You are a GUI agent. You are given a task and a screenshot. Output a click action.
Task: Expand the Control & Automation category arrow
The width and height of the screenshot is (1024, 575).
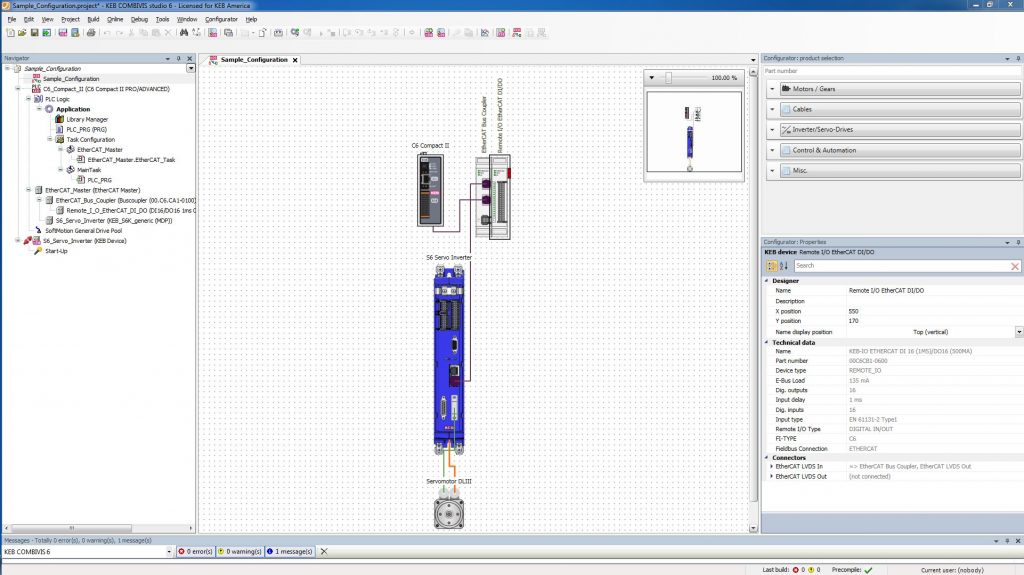(772, 150)
